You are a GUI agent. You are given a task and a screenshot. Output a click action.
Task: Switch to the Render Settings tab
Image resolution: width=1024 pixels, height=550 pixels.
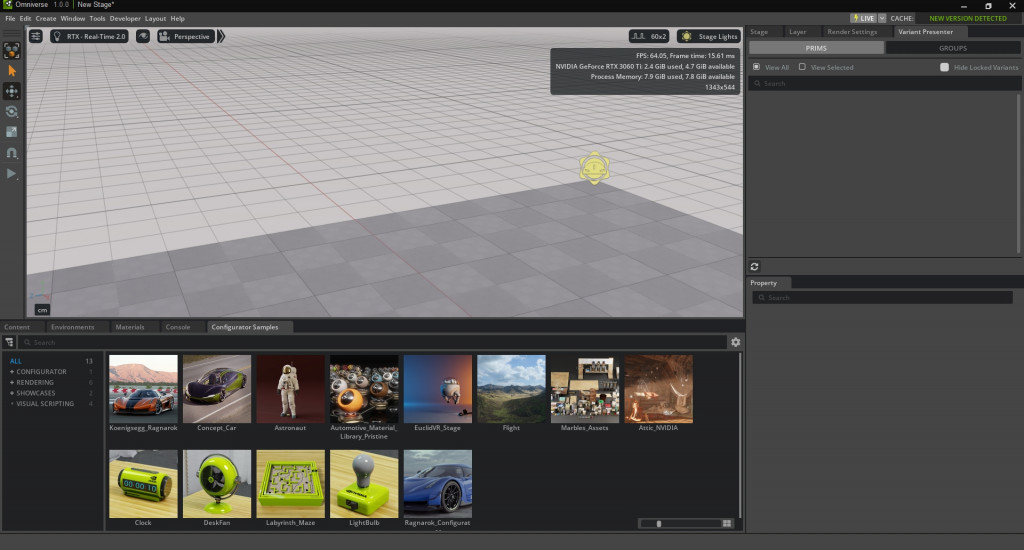coord(852,31)
